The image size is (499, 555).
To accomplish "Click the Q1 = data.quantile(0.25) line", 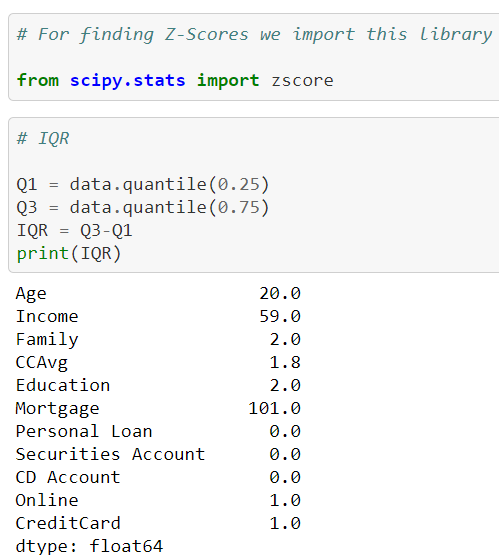I will (143, 184).
